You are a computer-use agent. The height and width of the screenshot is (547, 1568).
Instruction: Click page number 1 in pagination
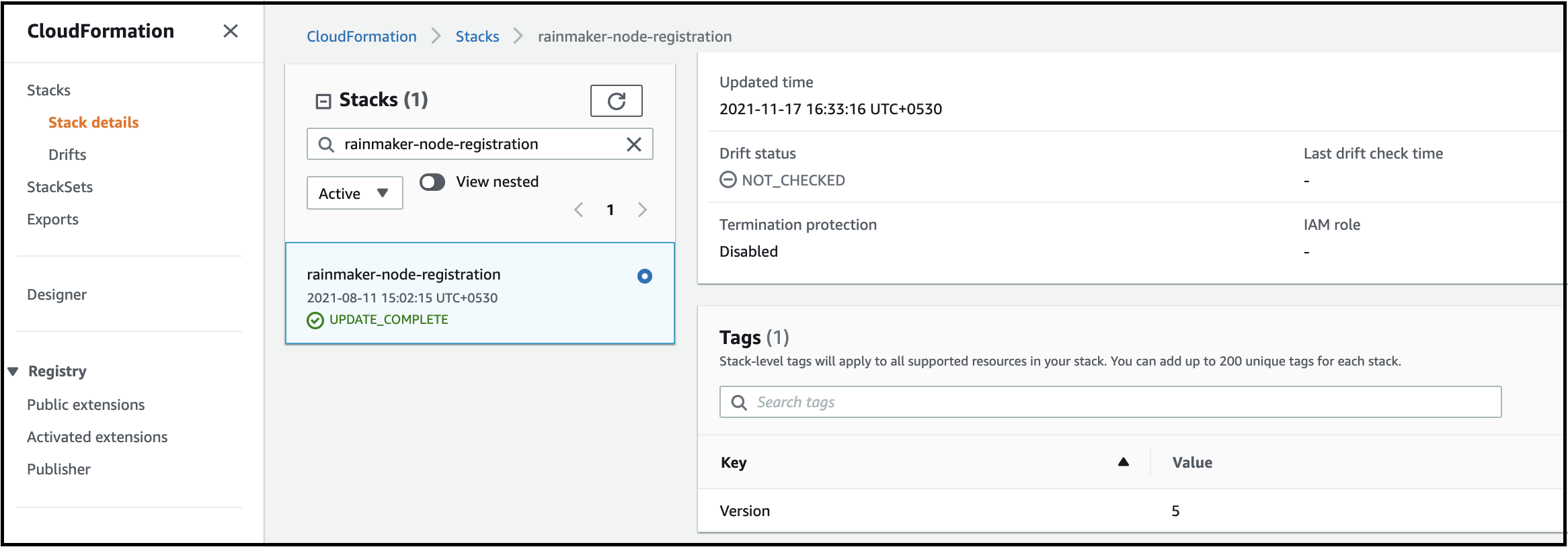coord(610,210)
